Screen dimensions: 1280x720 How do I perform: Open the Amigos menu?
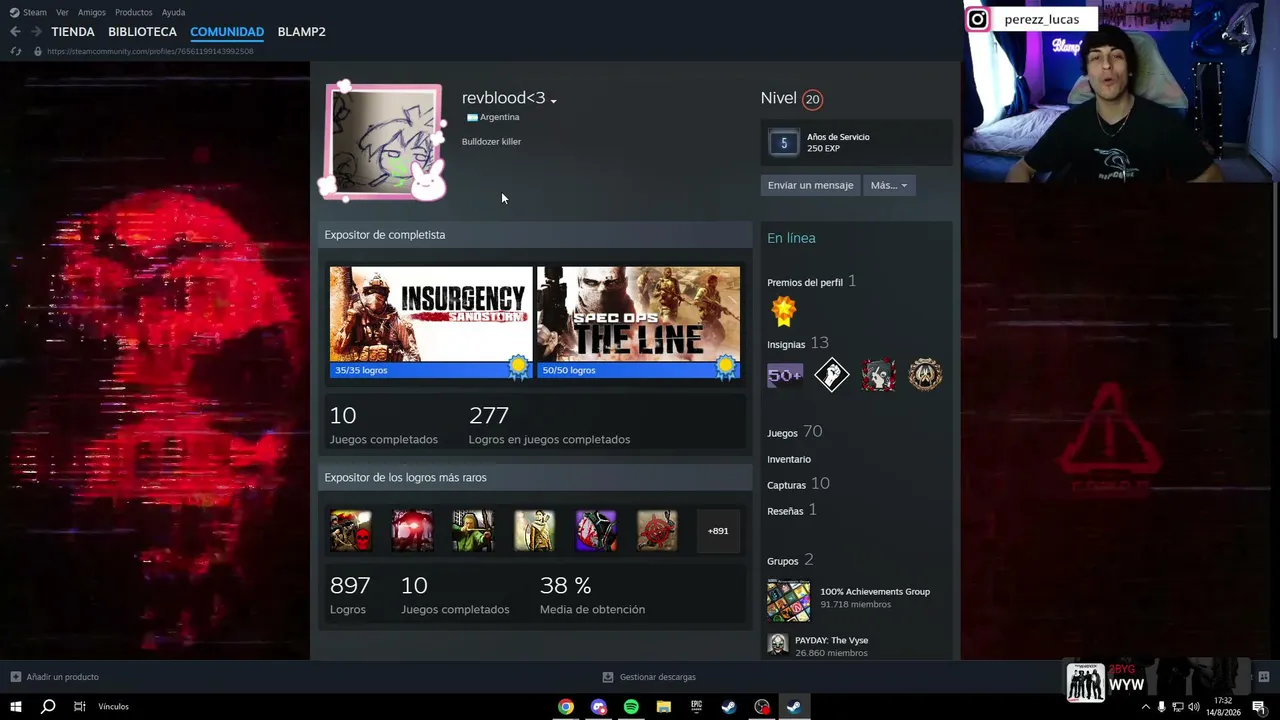click(92, 12)
